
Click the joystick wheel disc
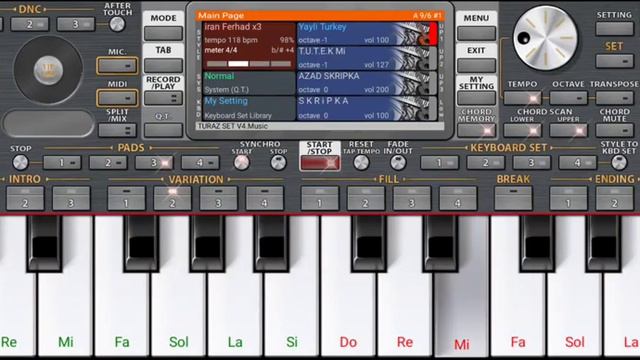pyautogui.click(x=48, y=69)
